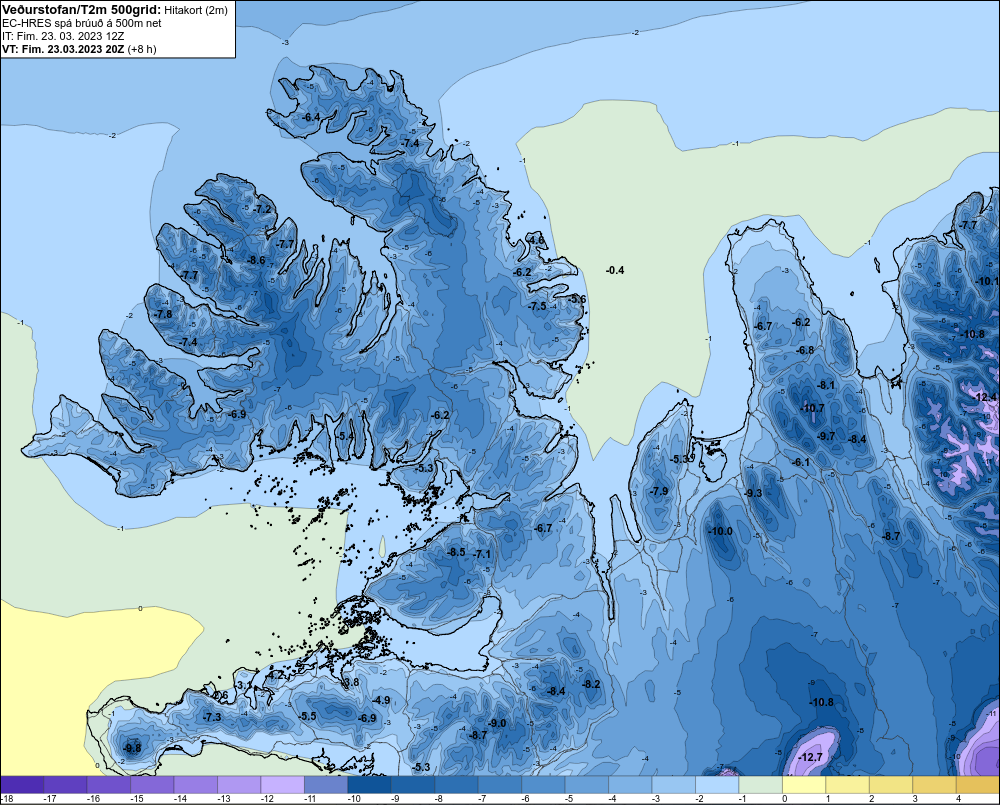Click the legend scale label -15
Screen dimensions: 1000x805
(136, 799)
